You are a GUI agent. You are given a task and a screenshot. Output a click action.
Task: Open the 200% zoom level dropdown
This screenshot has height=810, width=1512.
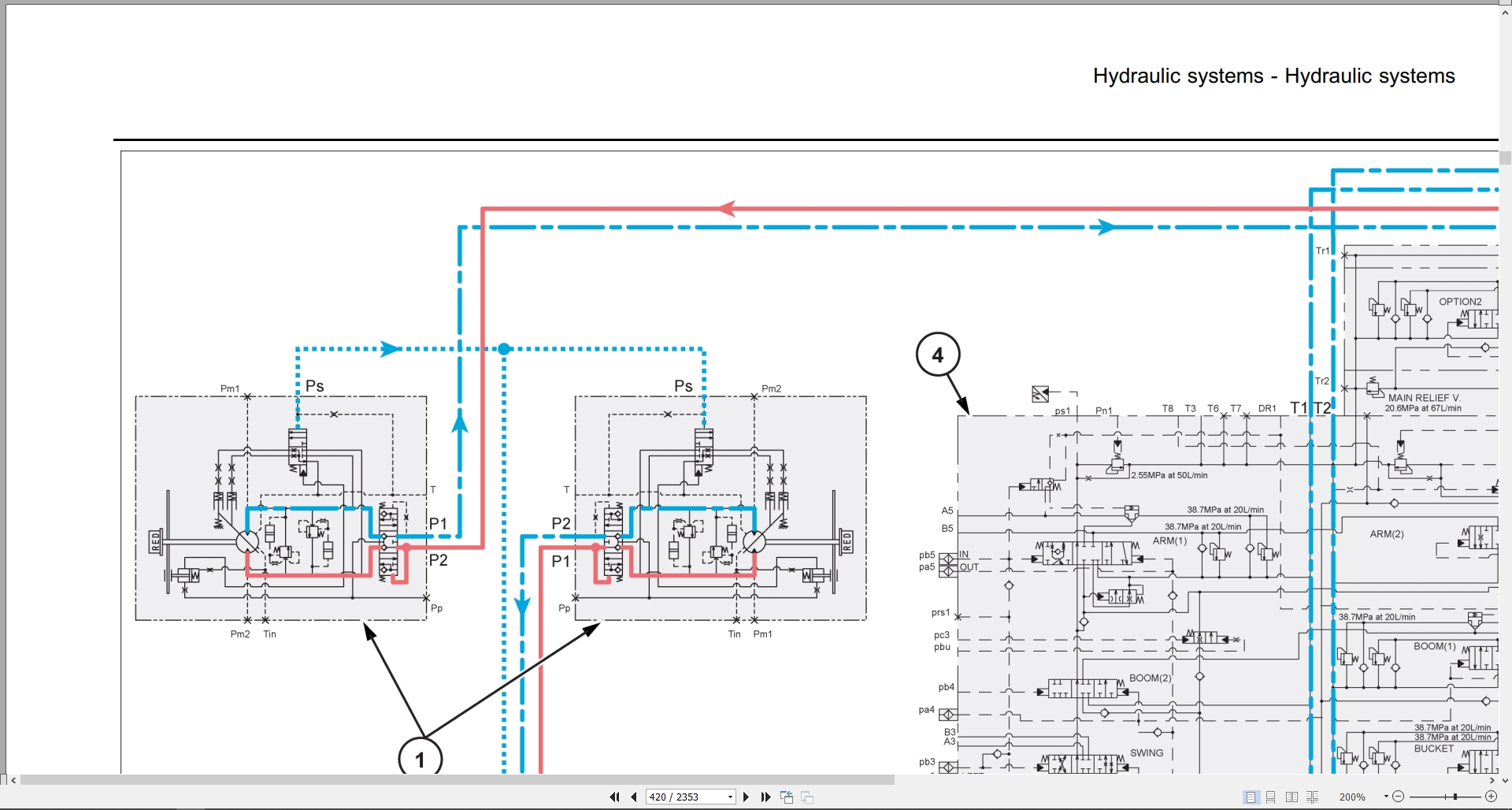click(1386, 797)
